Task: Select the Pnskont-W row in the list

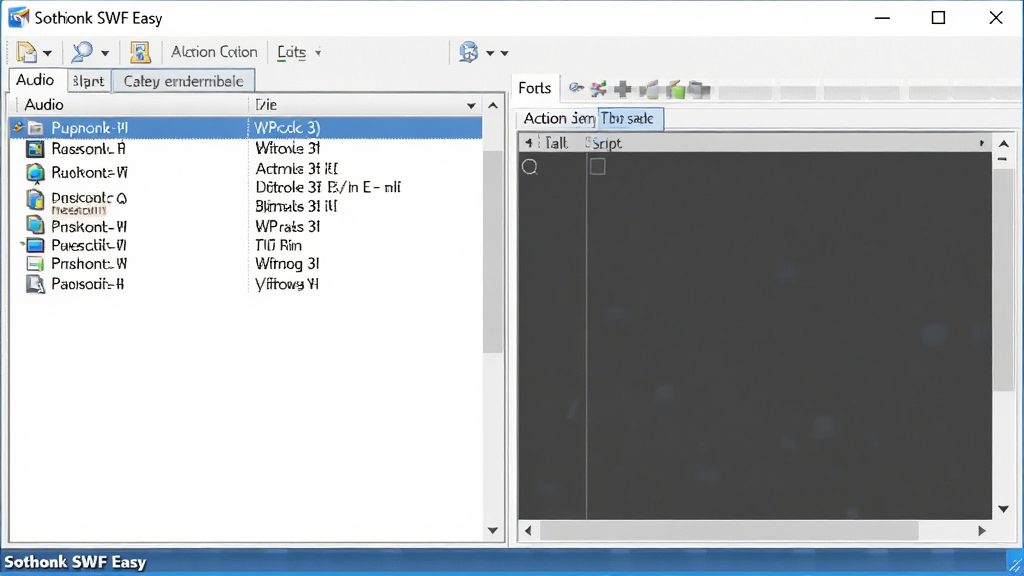Action: pyautogui.click(x=246, y=227)
